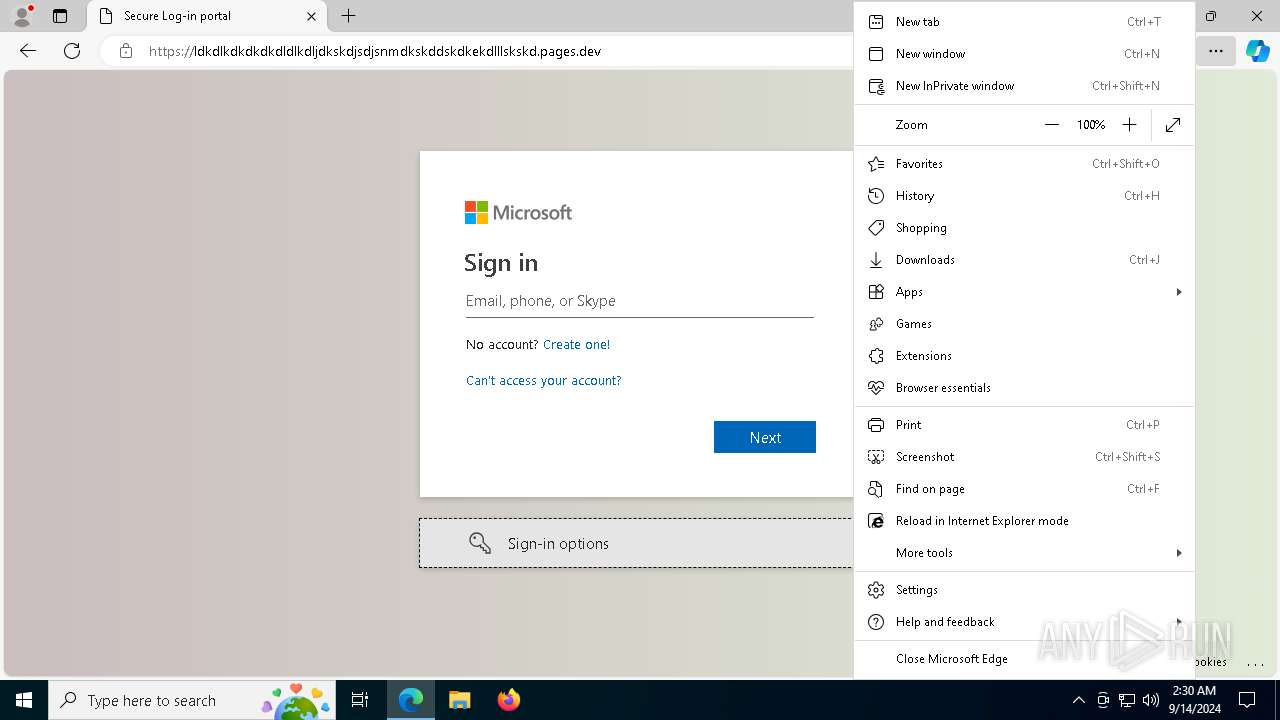Select New window in the Edge menu
Viewport: 1280px width, 720px height.
coord(1024,54)
